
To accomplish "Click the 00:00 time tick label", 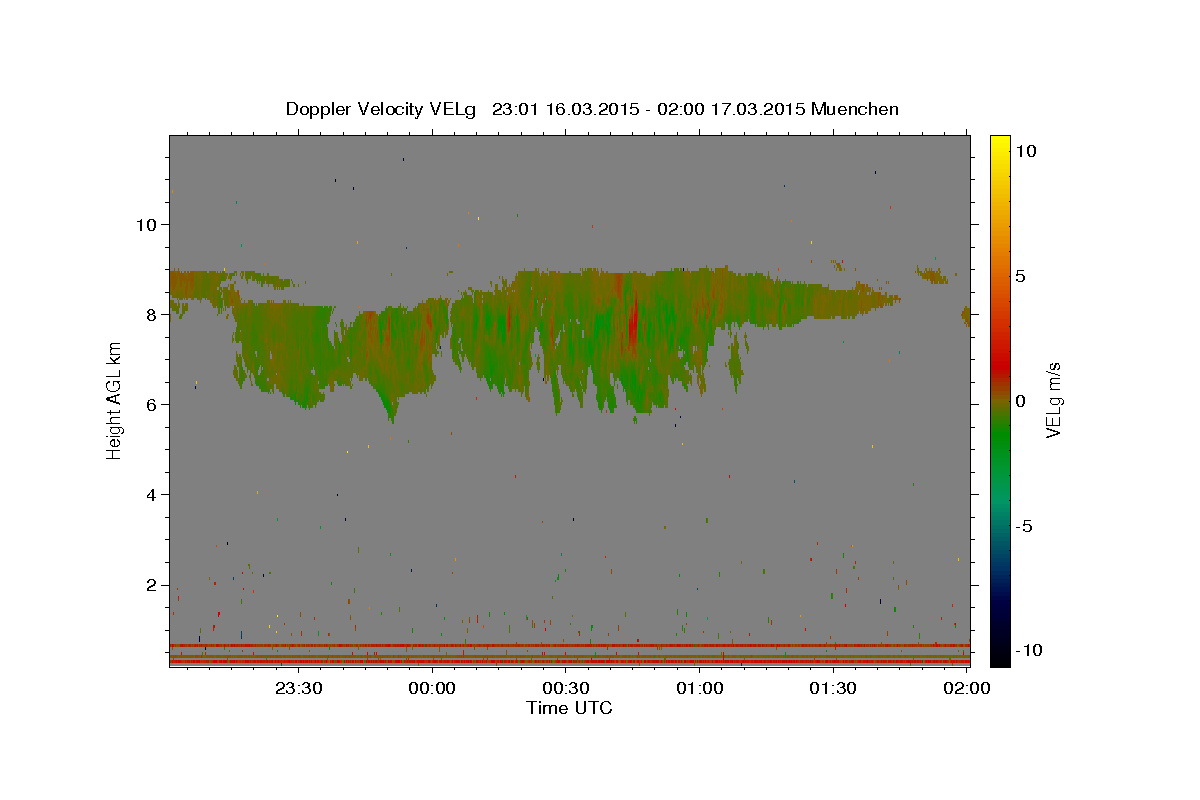I will click(x=432, y=688).
